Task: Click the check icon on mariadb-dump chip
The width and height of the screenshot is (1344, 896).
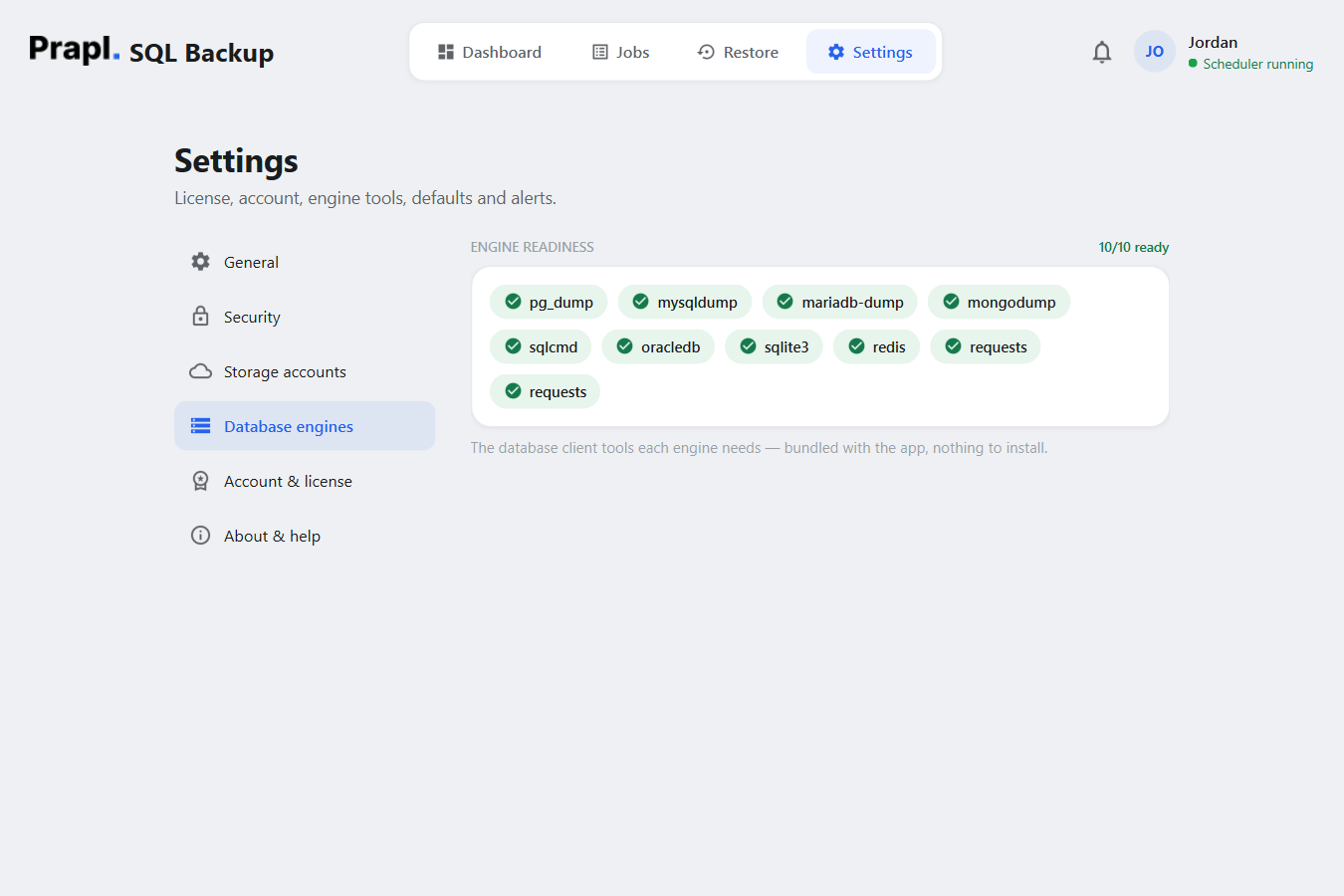Action: tap(785, 302)
